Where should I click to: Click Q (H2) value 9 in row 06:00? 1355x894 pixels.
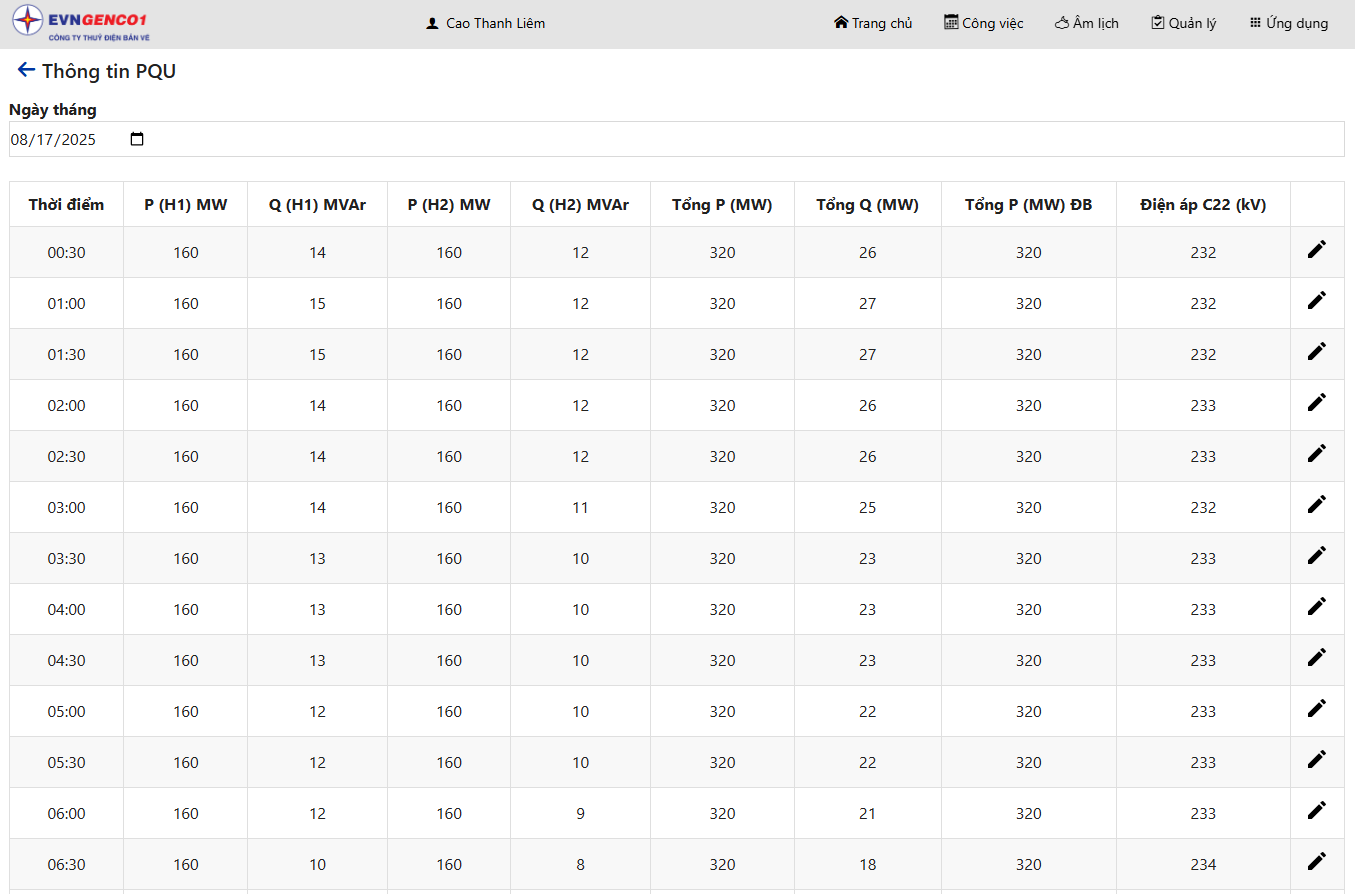pyautogui.click(x=580, y=814)
